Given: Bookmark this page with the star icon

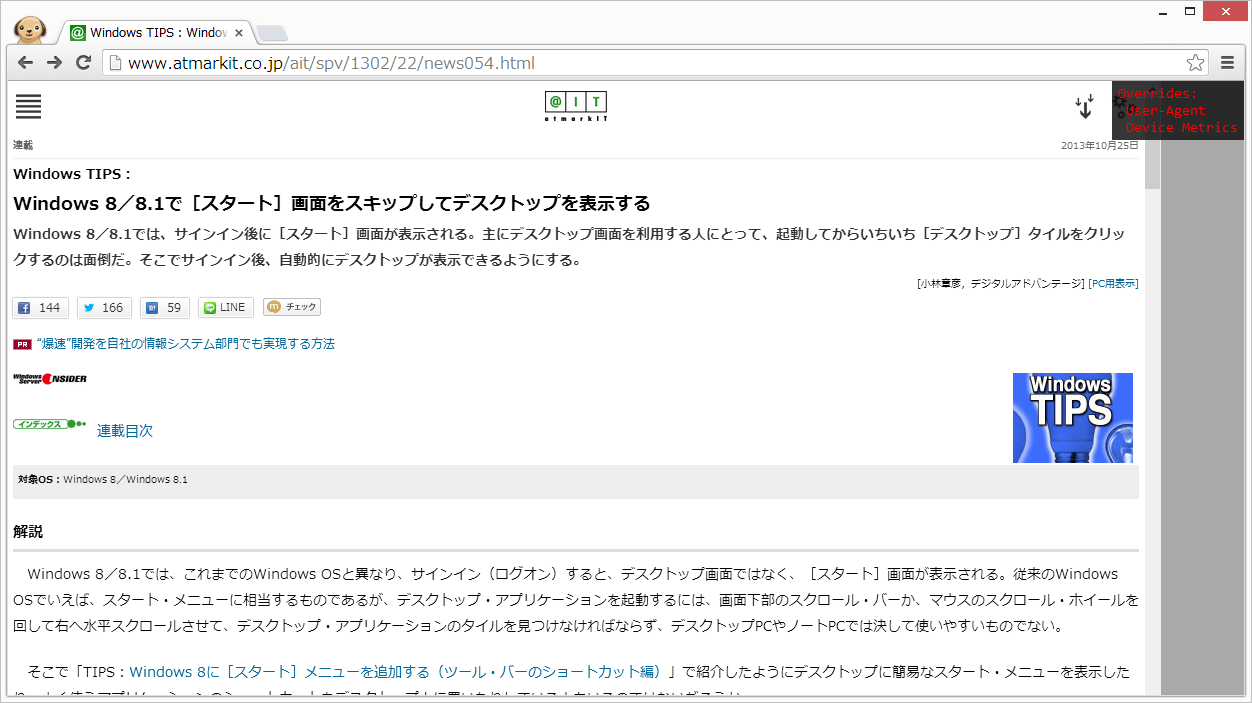Looking at the screenshot, I should point(1195,63).
